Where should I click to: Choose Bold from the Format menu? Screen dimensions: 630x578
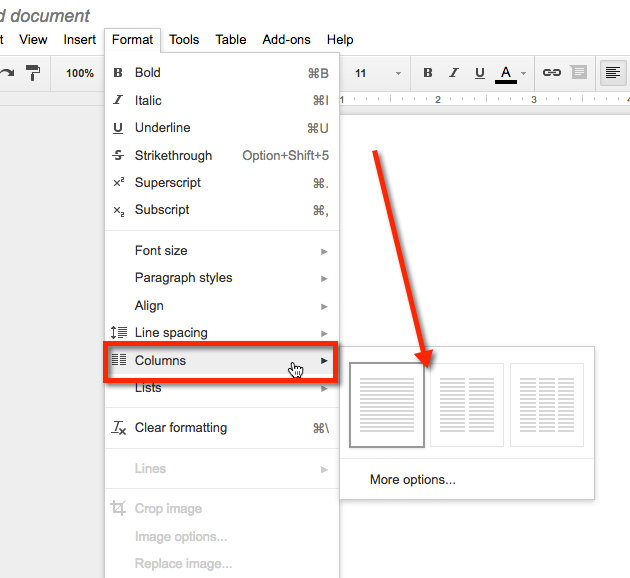(222, 73)
